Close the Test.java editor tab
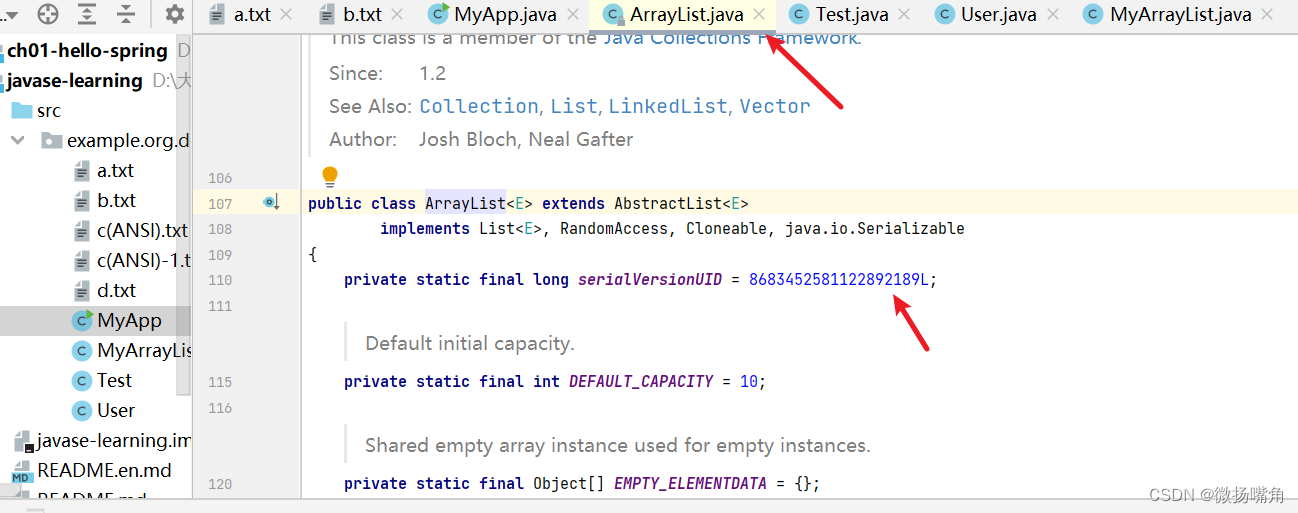This screenshot has width=1298, height=513. tap(905, 14)
